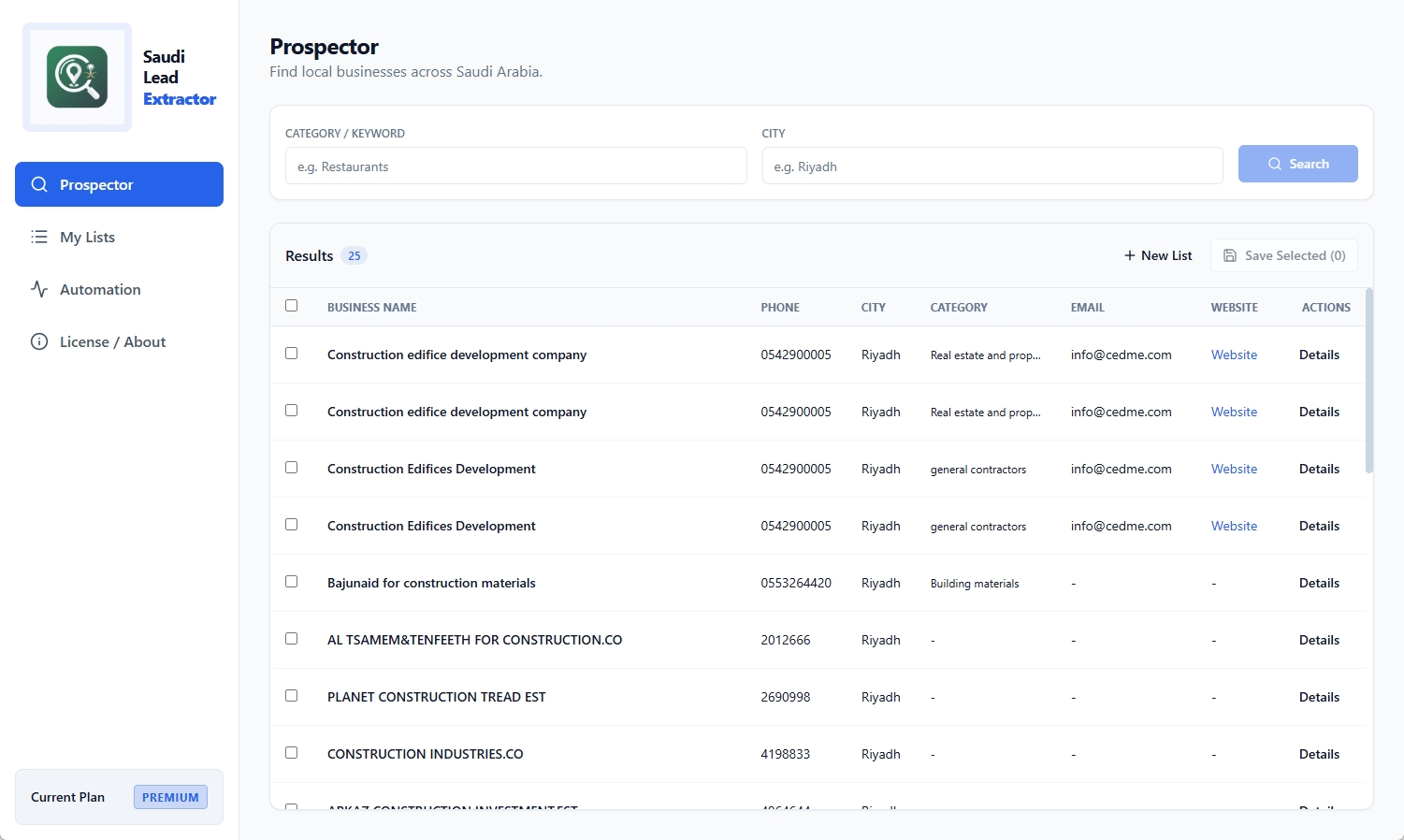Click the CITY input field

pos(991,166)
